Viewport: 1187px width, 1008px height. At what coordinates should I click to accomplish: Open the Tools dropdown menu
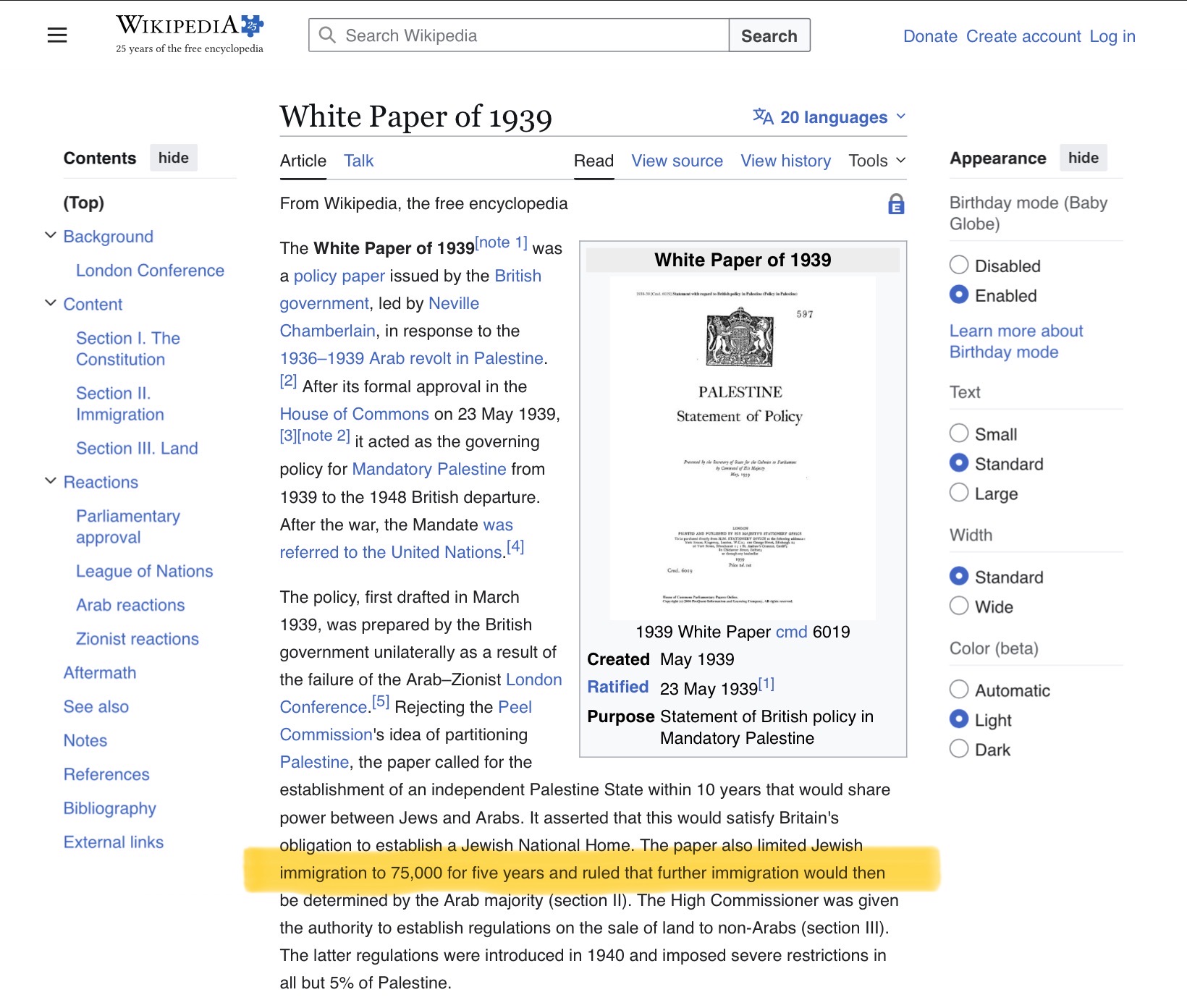877,161
